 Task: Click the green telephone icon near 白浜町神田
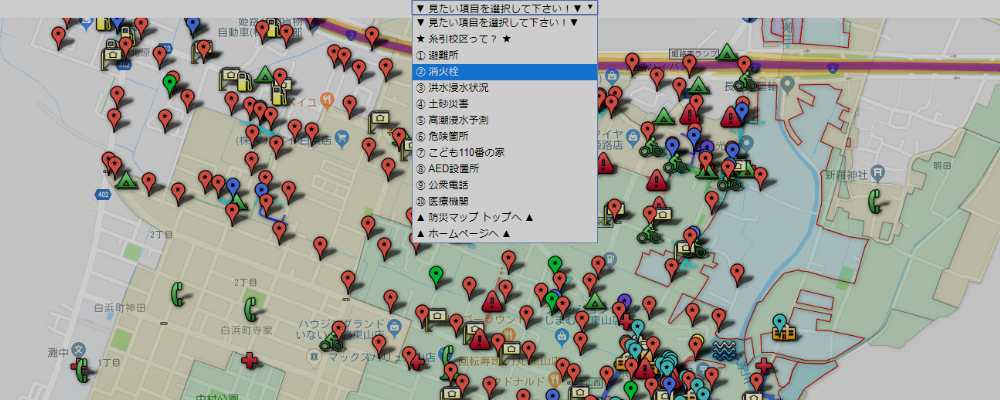pyautogui.click(x=177, y=293)
